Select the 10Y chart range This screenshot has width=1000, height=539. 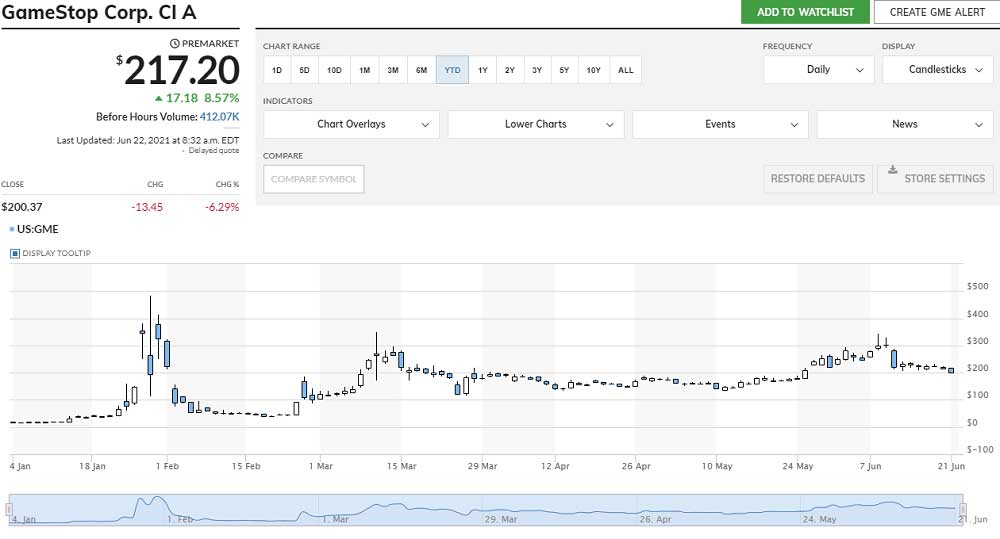click(594, 70)
